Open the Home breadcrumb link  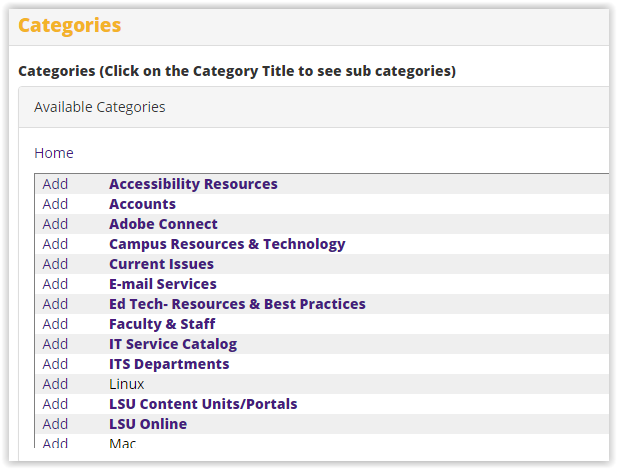click(54, 153)
